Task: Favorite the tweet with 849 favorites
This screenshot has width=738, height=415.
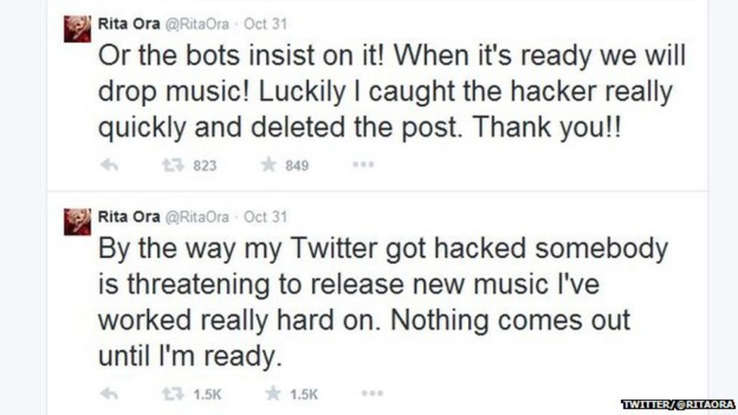Action: pyautogui.click(x=269, y=165)
